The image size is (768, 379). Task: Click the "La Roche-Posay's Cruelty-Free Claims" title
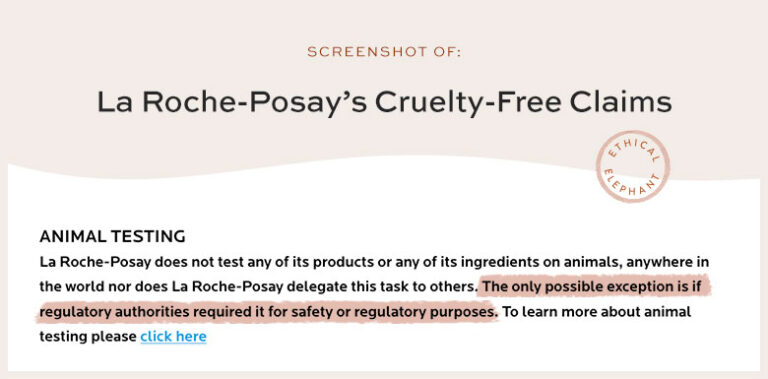click(384, 103)
